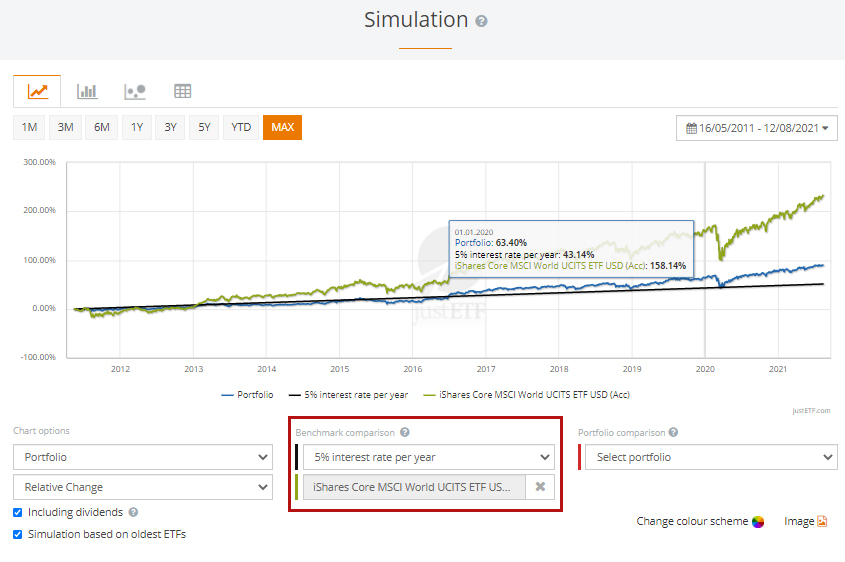Show the table view icon
The image size is (845, 562).
[182, 91]
